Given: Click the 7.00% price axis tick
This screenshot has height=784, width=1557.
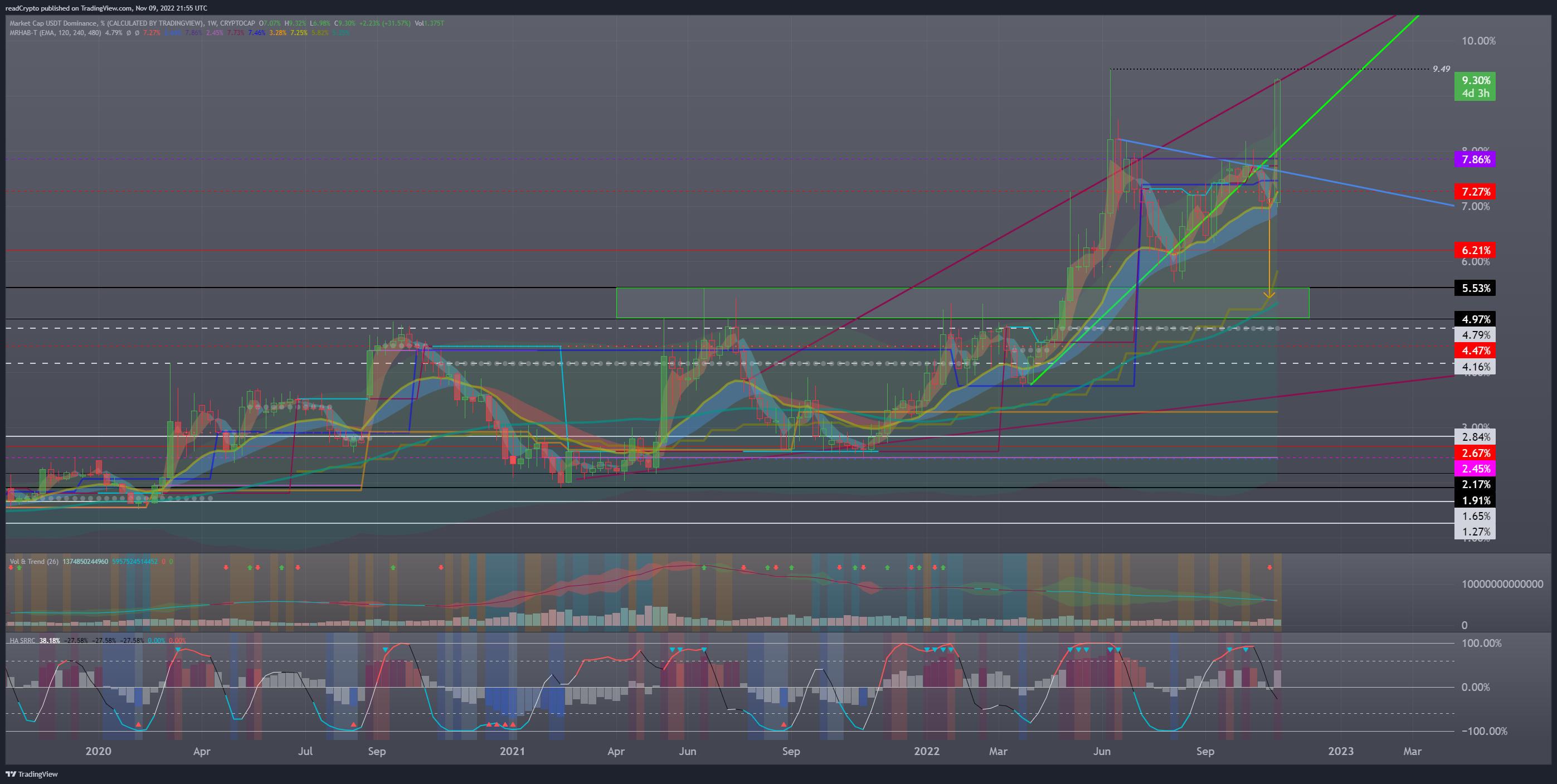Looking at the screenshot, I should pyautogui.click(x=1476, y=207).
